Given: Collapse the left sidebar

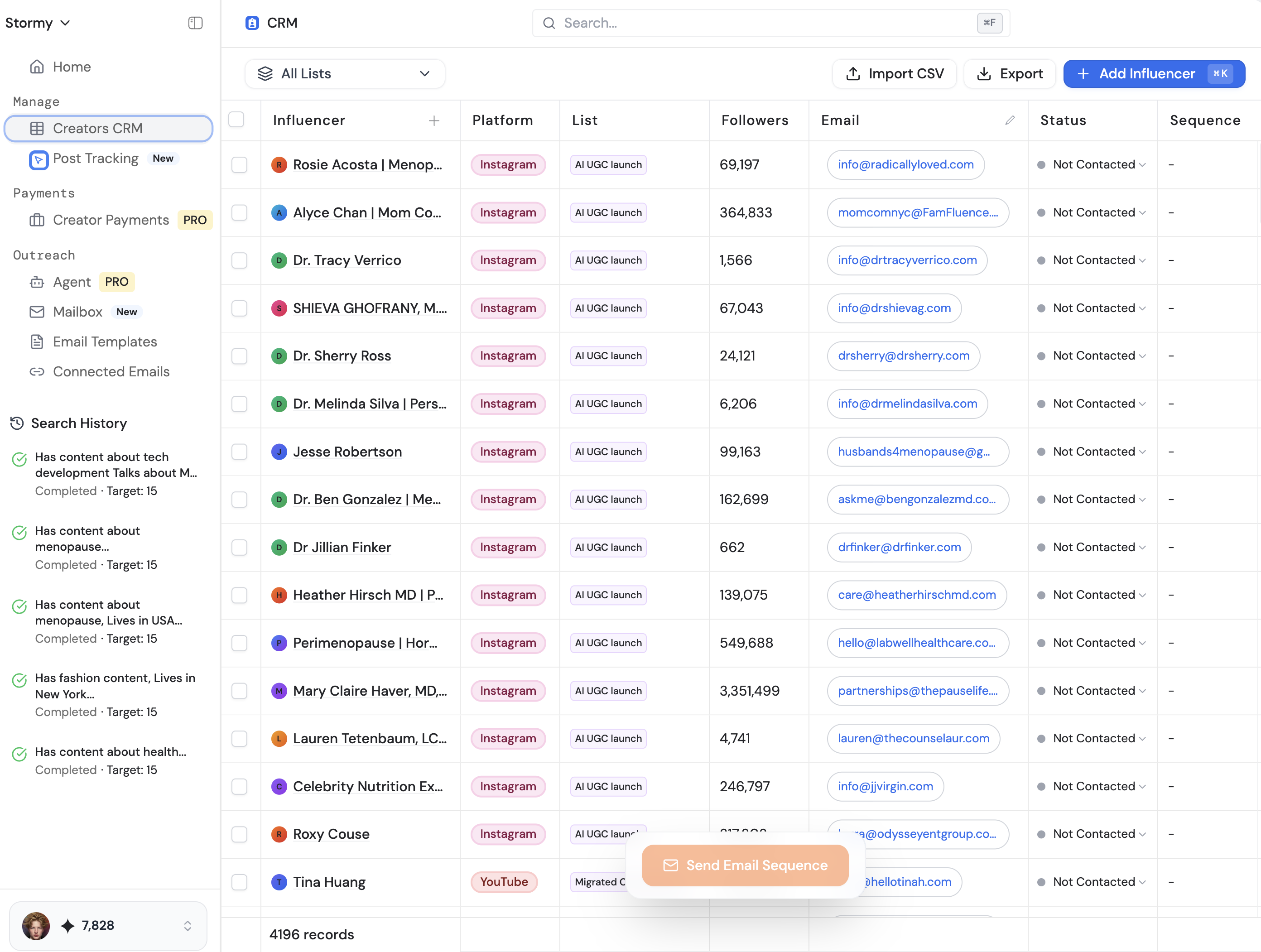Looking at the screenshot, I should [x=195, y=23].
